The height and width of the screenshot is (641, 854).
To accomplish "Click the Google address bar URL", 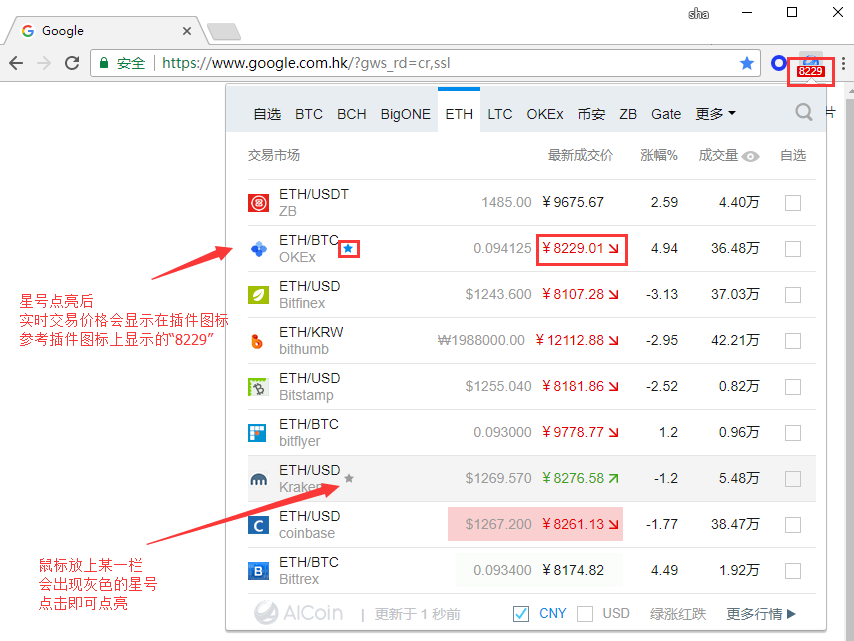I will [x=306, y=63].
